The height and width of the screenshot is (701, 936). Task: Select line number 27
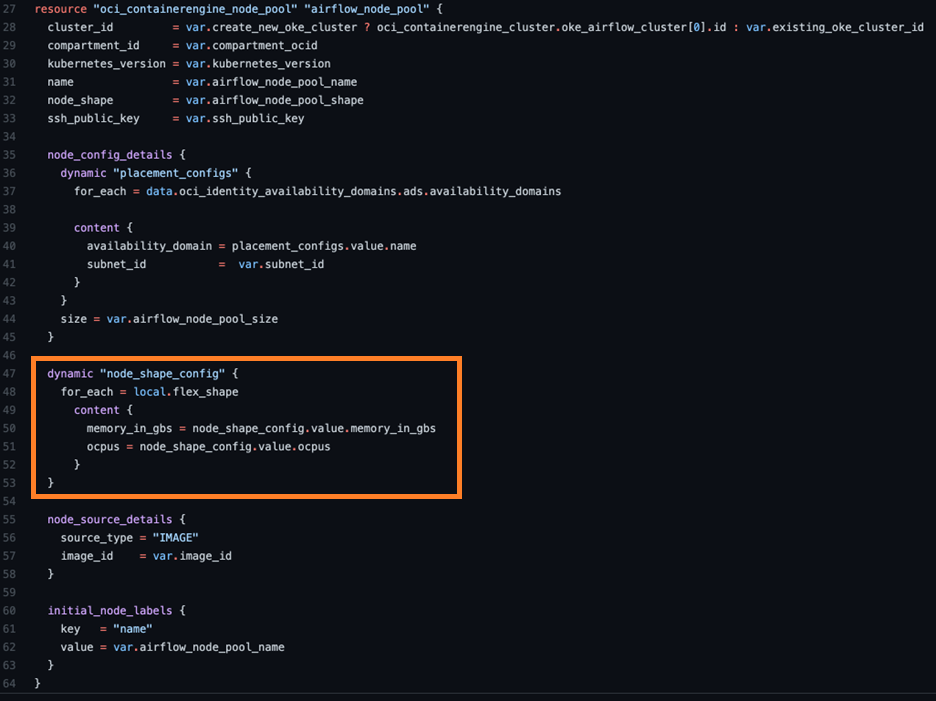click(11, 9)
